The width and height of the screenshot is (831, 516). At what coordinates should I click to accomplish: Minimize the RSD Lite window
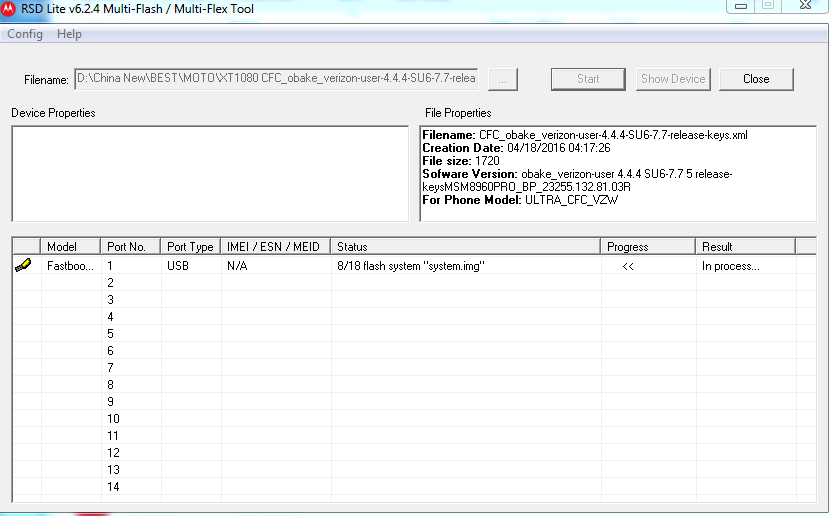coord(741,6)
